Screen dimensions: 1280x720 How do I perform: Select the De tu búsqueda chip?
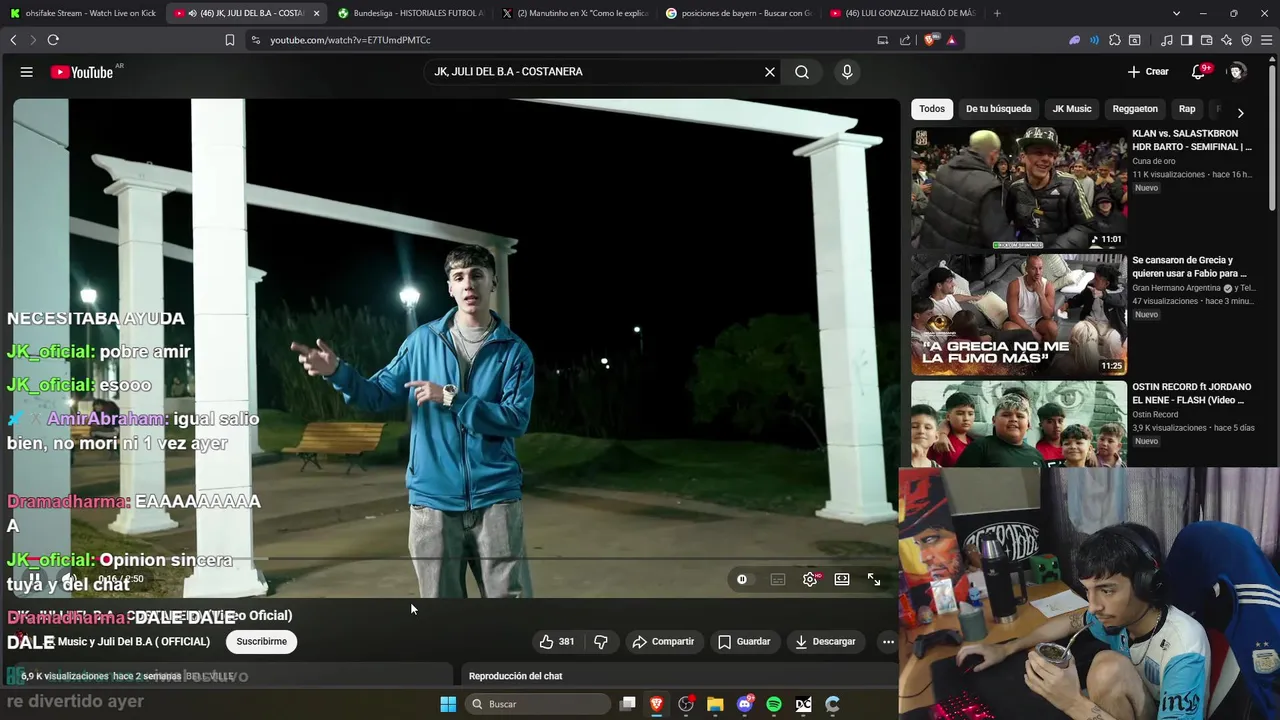point(998,109)
